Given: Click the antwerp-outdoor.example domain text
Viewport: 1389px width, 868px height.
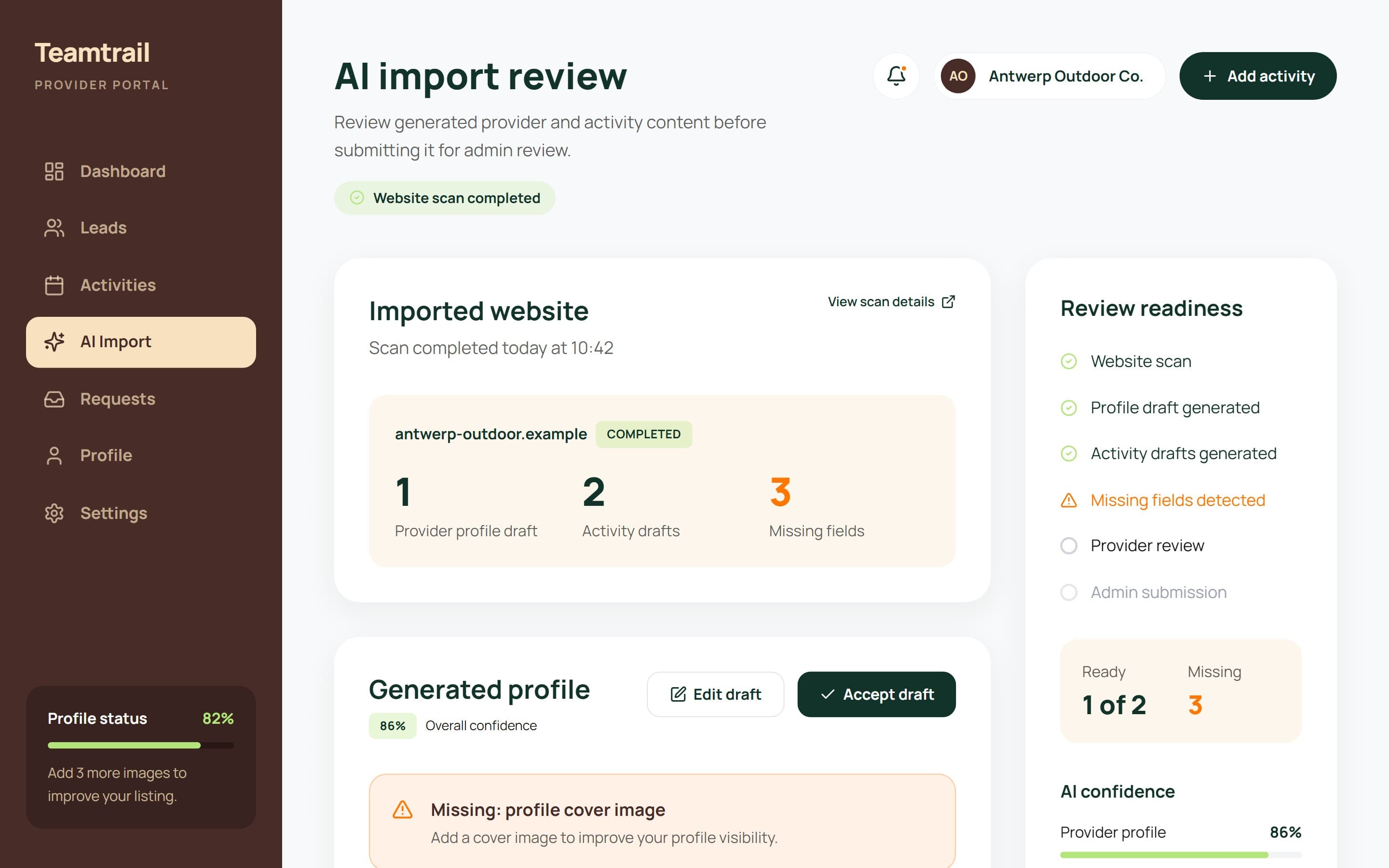Looking at the screenshot, I should [491, 434].
